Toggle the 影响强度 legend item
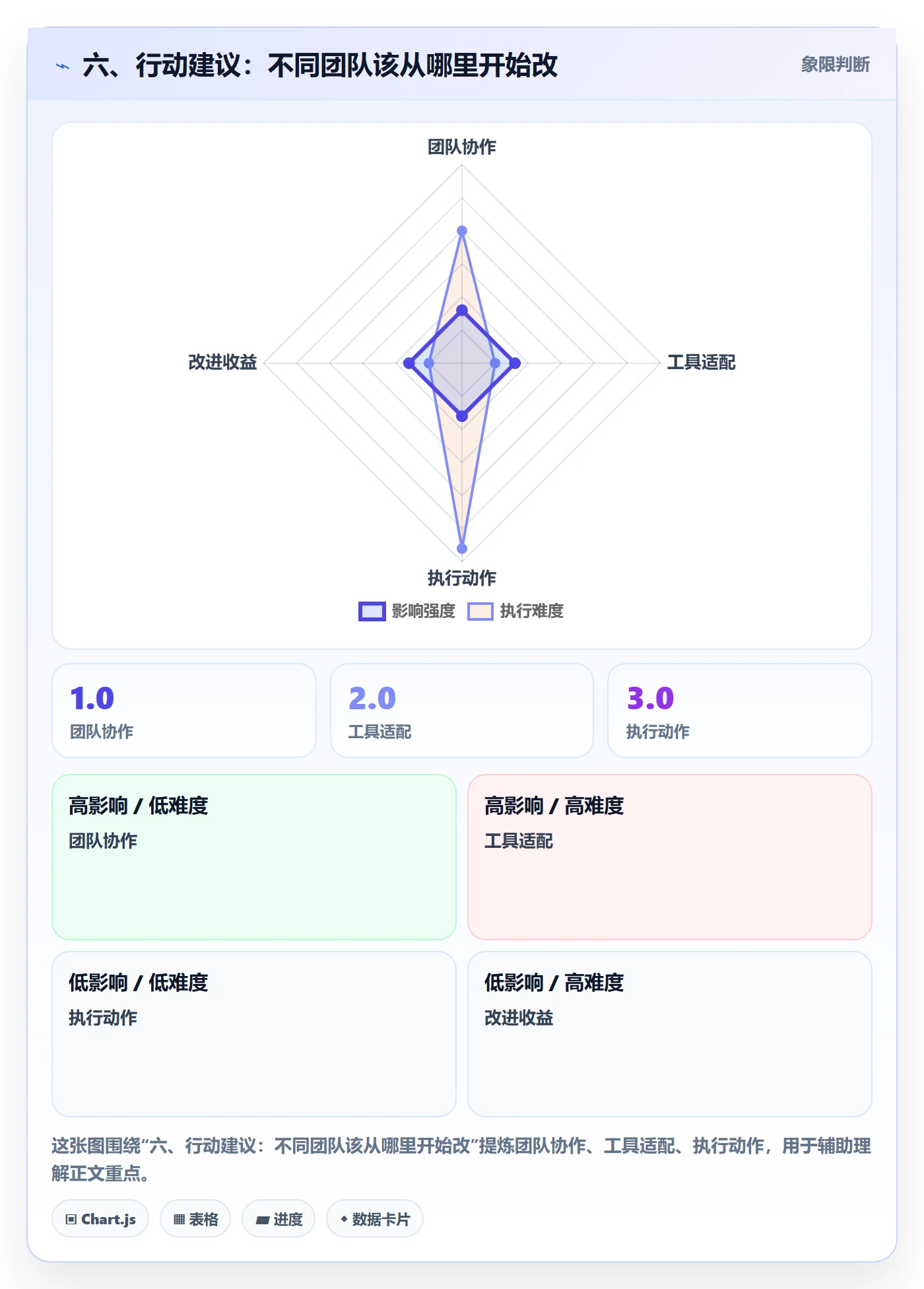 pos(407,611)
